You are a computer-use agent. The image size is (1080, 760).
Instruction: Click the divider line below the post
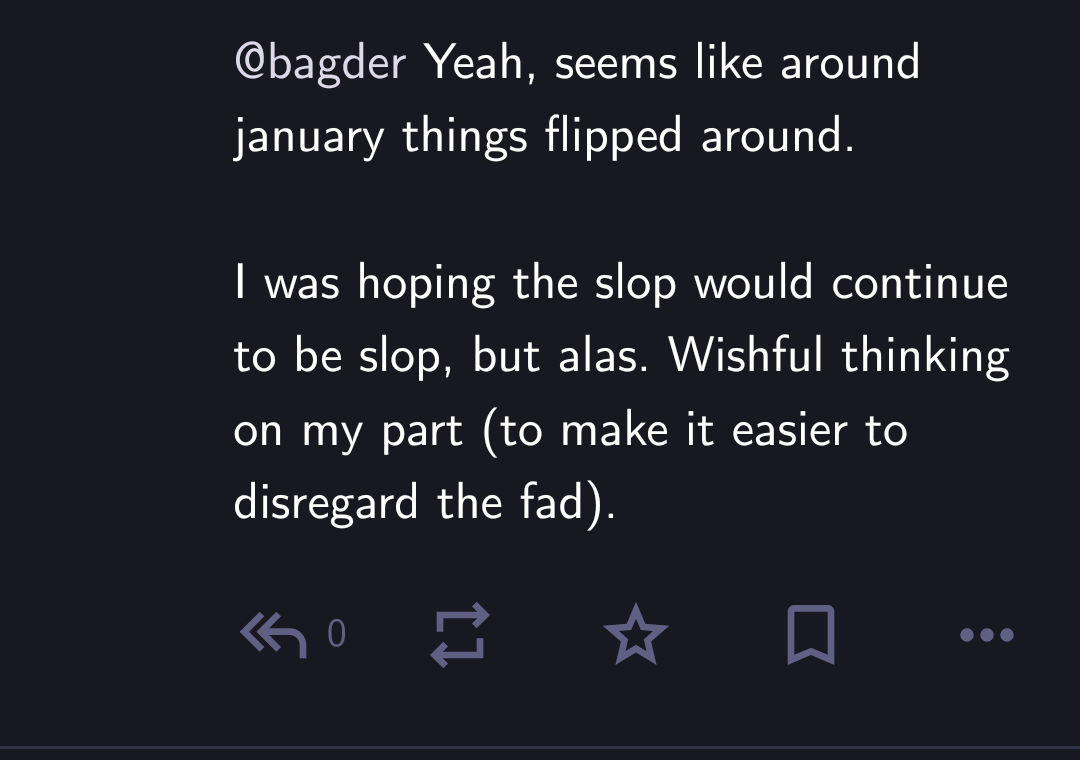(540, 746)
